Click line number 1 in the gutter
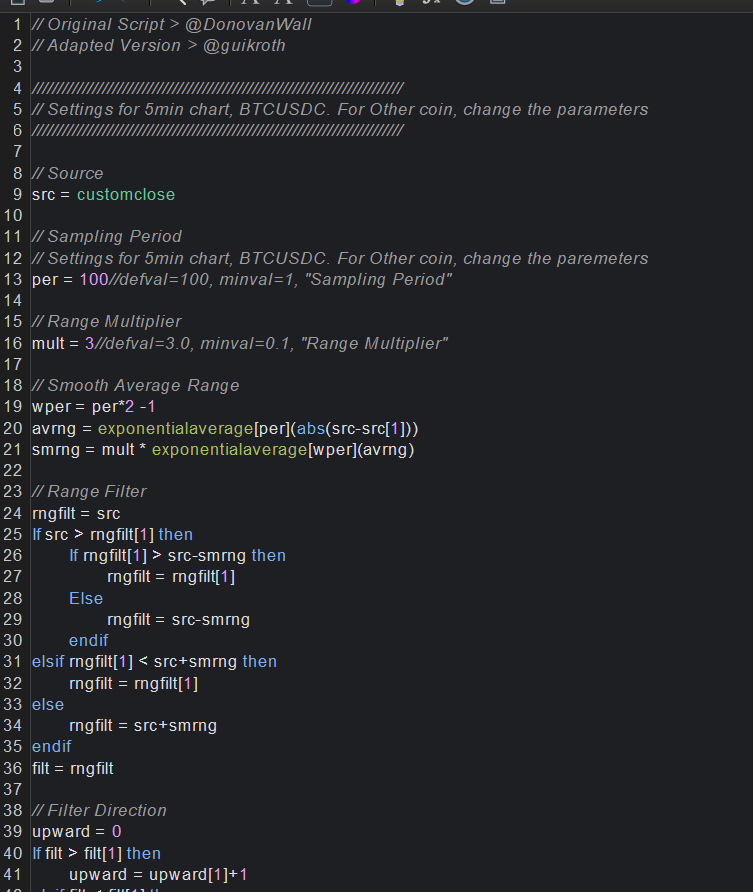This screenshot has height=892, width=753. (x=18, y=24)
